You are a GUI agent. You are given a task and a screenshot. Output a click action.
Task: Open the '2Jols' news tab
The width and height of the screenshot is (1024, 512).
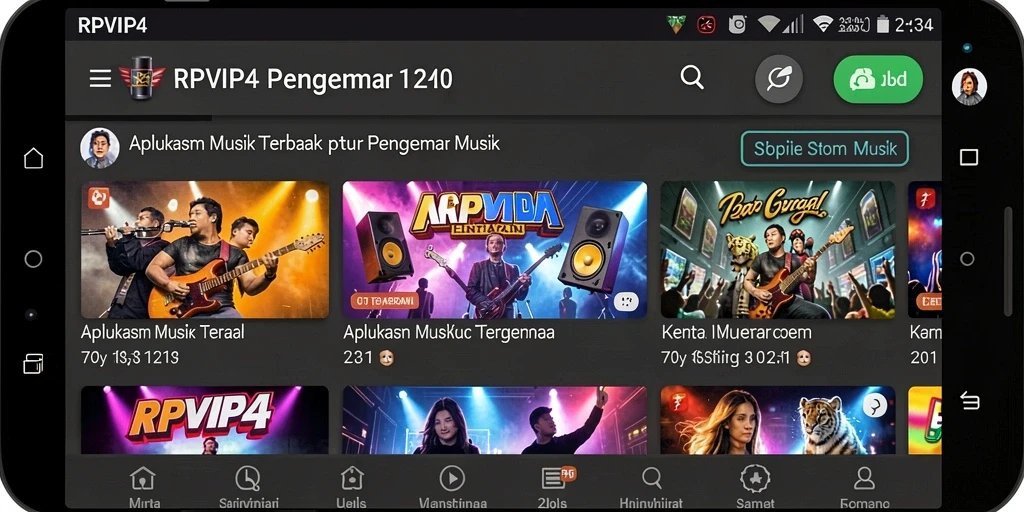(x=555, y=487)
